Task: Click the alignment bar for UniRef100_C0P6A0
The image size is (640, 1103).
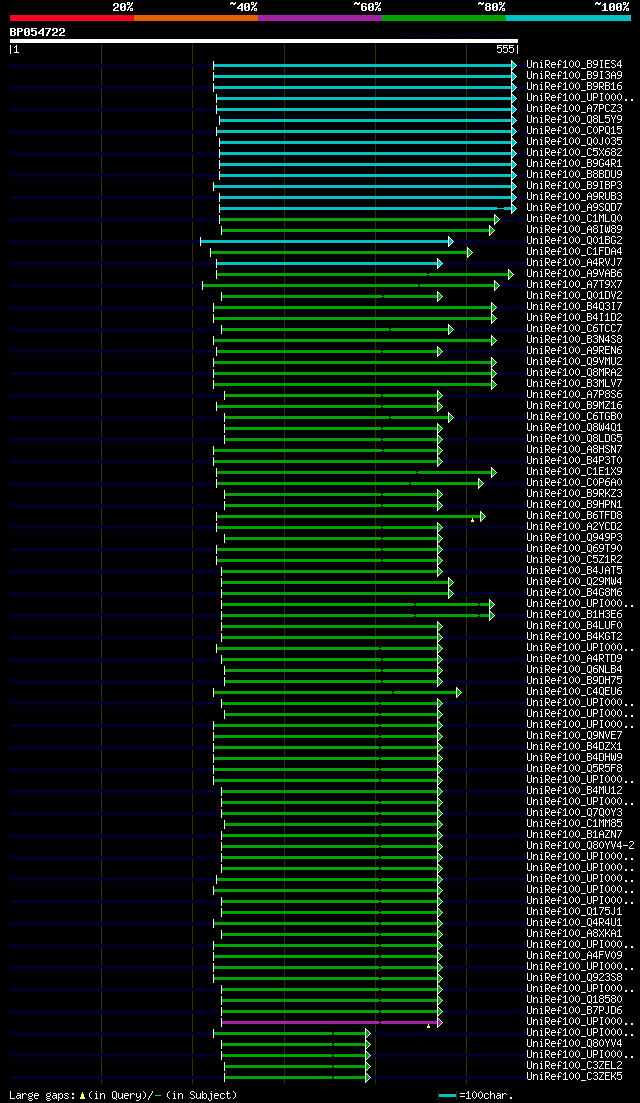Action: tap(350, 483)
